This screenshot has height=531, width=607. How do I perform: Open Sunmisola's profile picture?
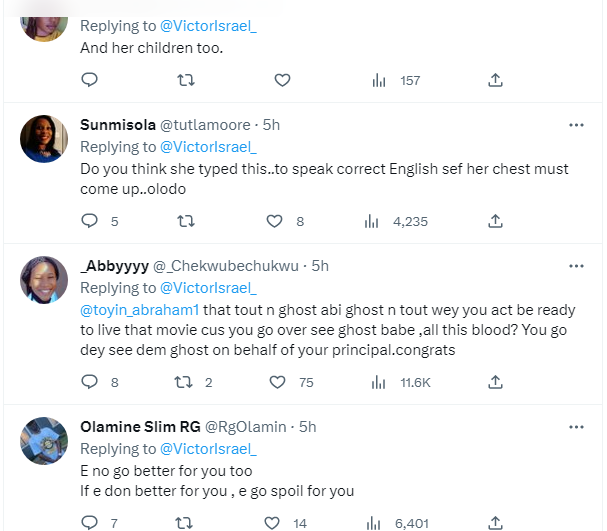point(44,139)
